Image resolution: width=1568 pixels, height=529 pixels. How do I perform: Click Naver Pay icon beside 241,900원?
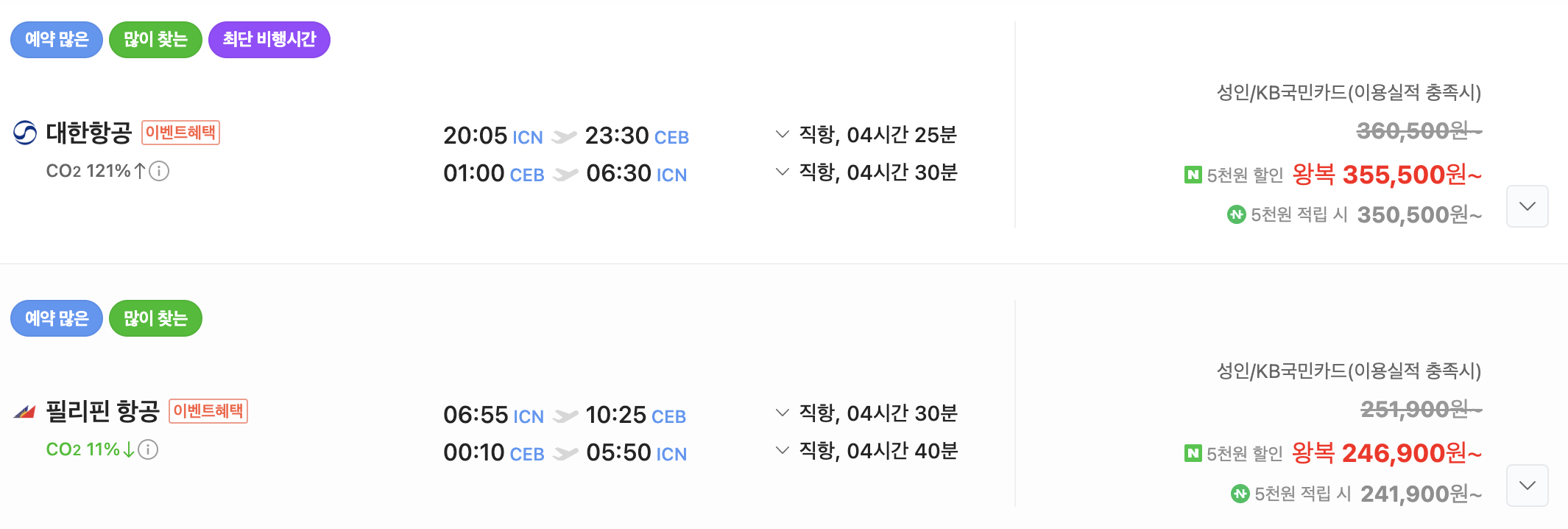[x=1240, y=494]
